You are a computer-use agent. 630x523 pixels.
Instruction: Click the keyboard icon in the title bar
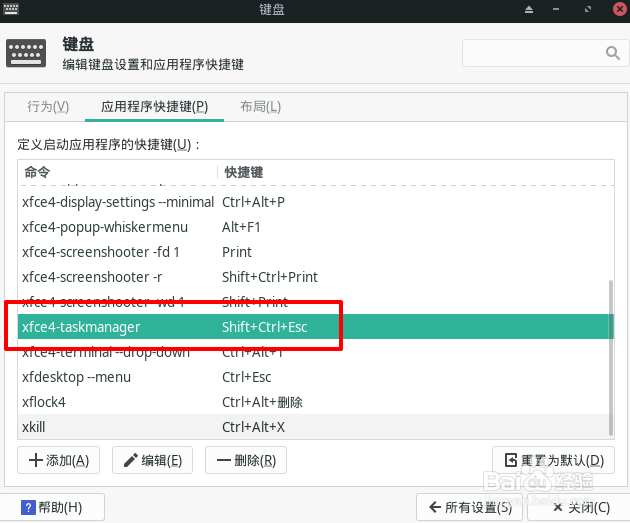(x=11, y=9)
